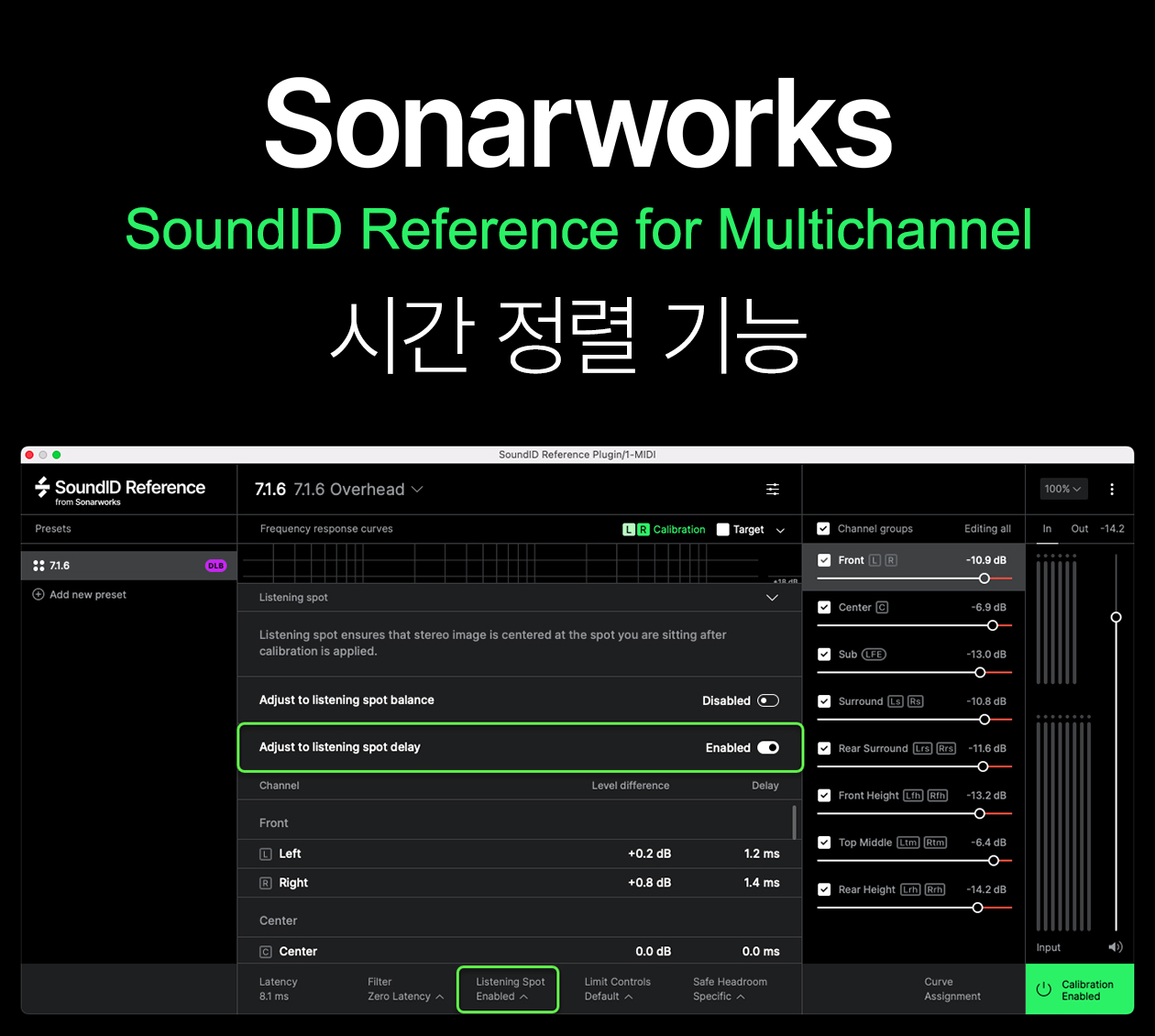Uncheck the Rear Surround checkbox

point(824,748)
